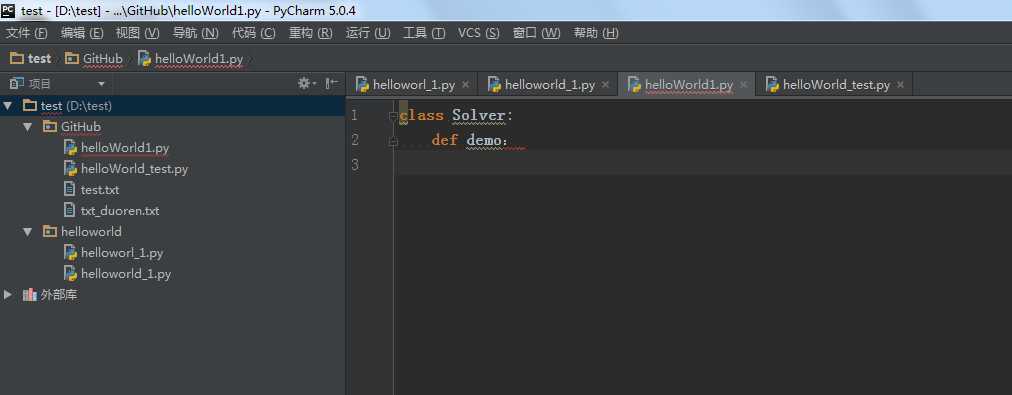Screen dimensions: 1012x395
Task: Click the text file icon beside txt_duoren.txt
Action: [70, 210]
